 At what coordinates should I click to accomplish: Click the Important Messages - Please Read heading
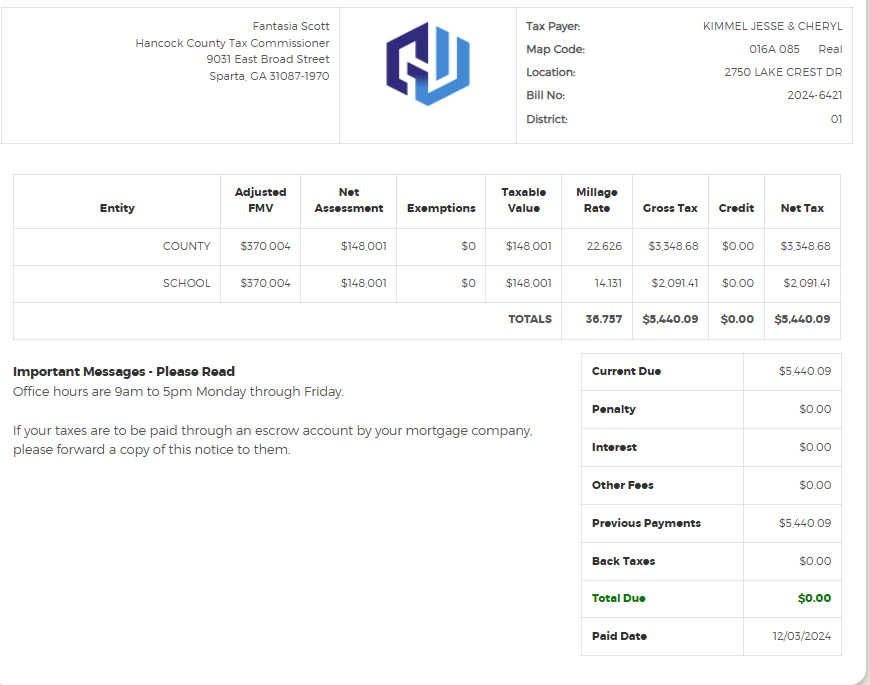click(x=124, y=371)
